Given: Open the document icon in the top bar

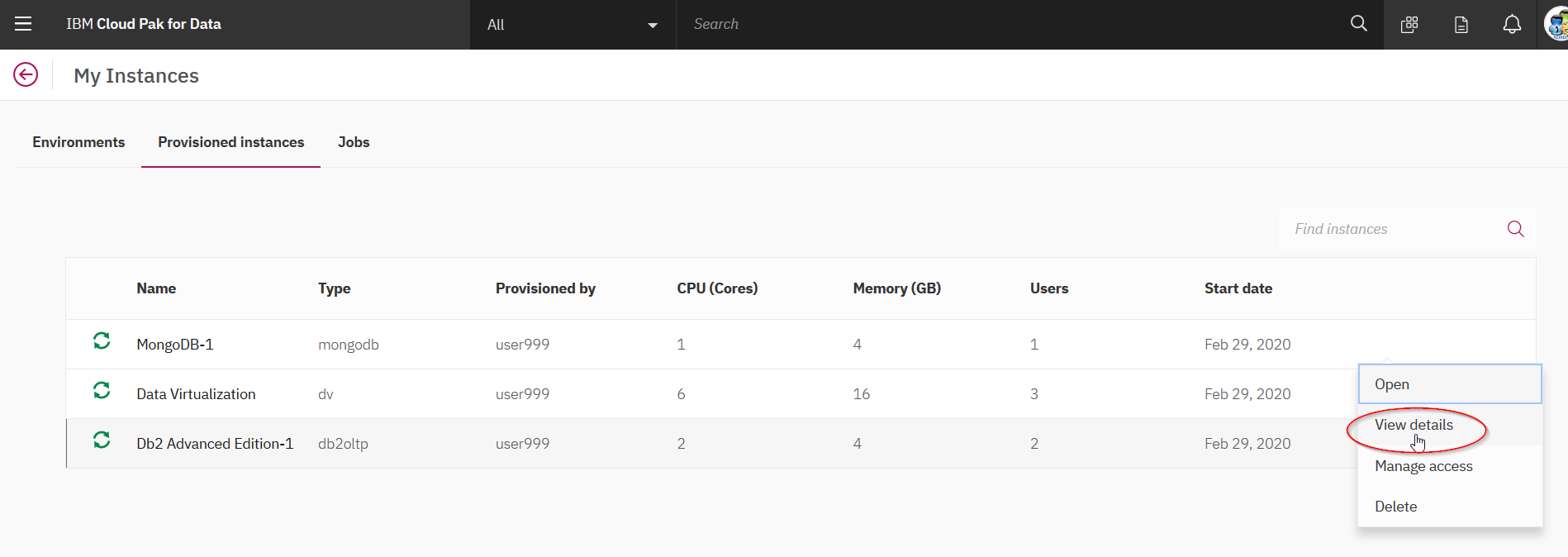Looking at the screenshot, I should tap(1461, 25).
